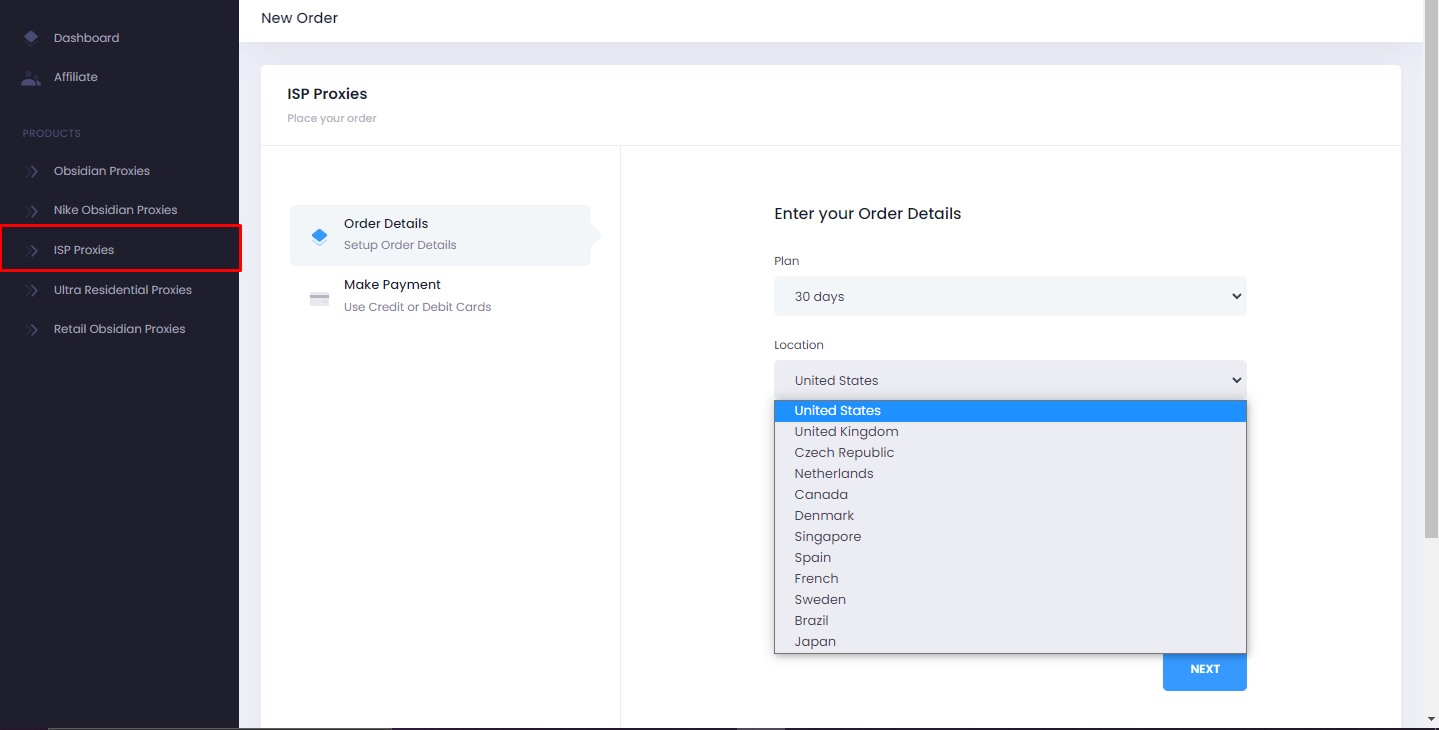
Task: Click the Location field label
Action: [x=798, y=345]
